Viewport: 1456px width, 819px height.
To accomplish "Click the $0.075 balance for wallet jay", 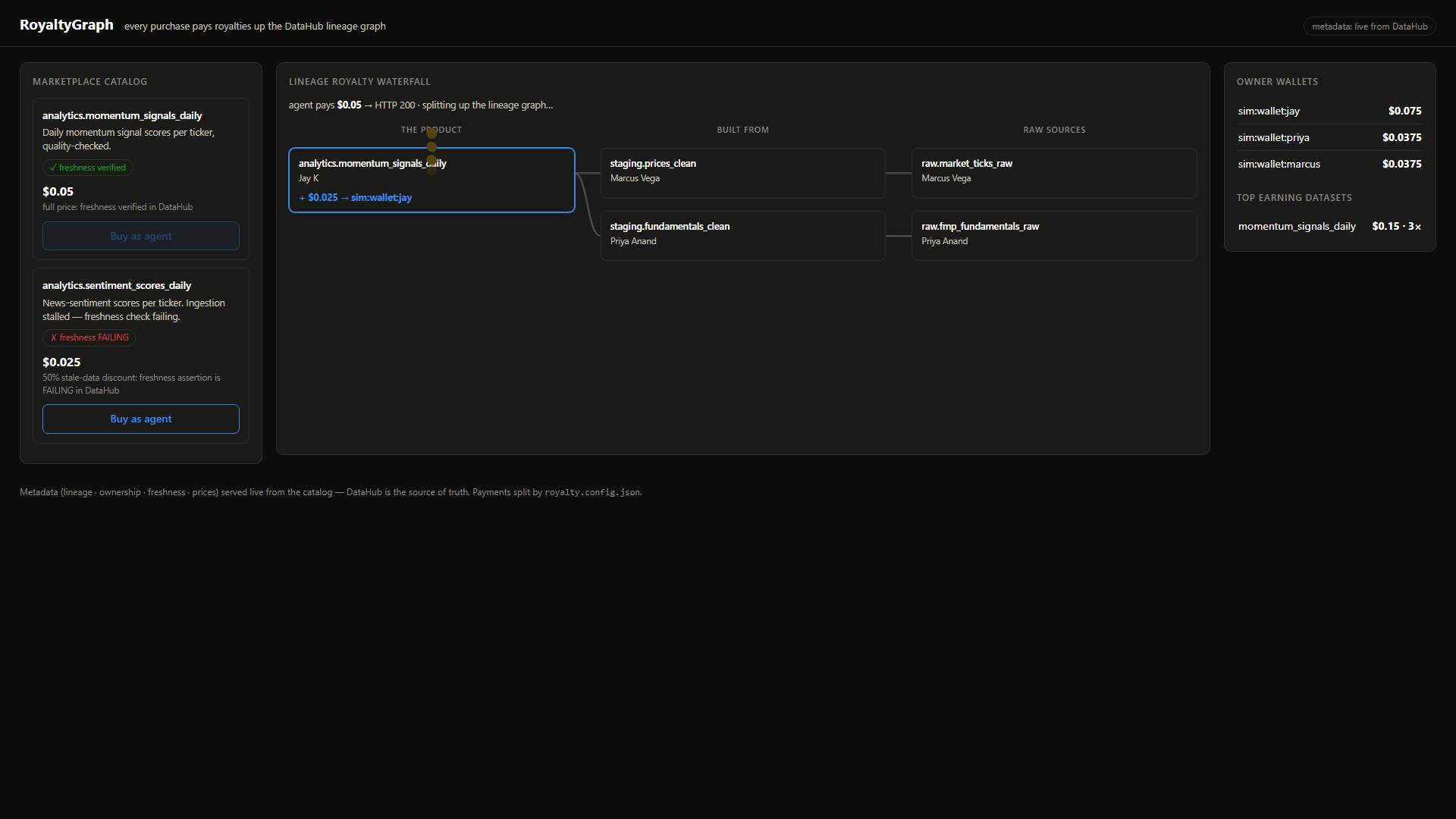I will click(x=1405, y=111).
